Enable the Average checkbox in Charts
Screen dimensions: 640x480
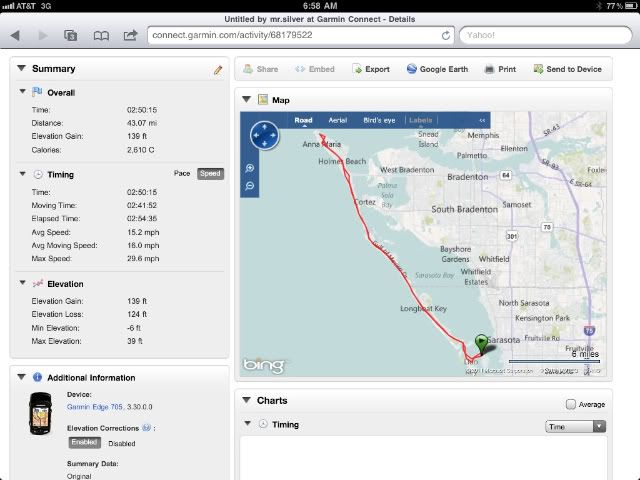pyautogui.click(x=570, y=404)
